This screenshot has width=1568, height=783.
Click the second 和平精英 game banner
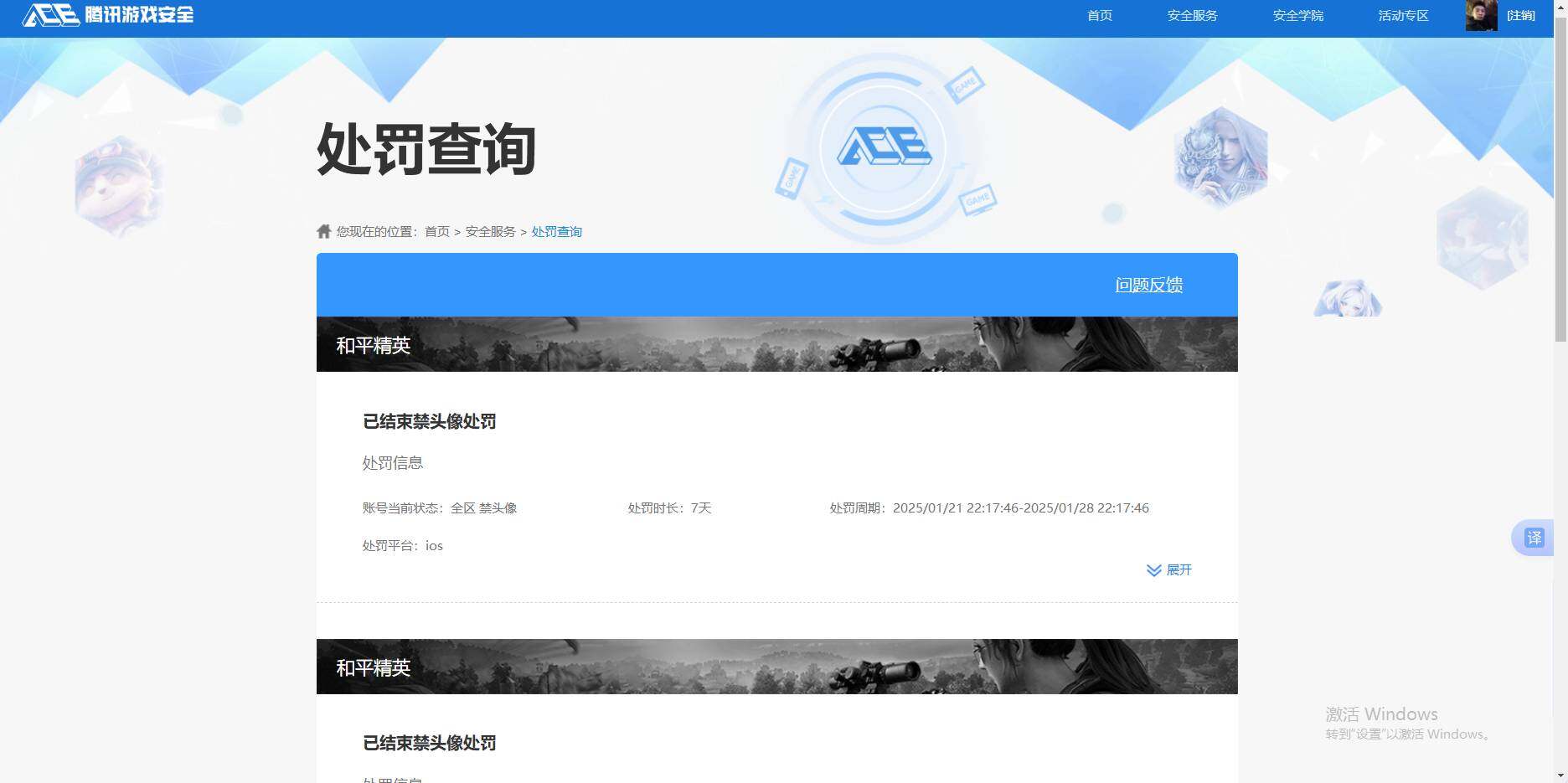776,667
